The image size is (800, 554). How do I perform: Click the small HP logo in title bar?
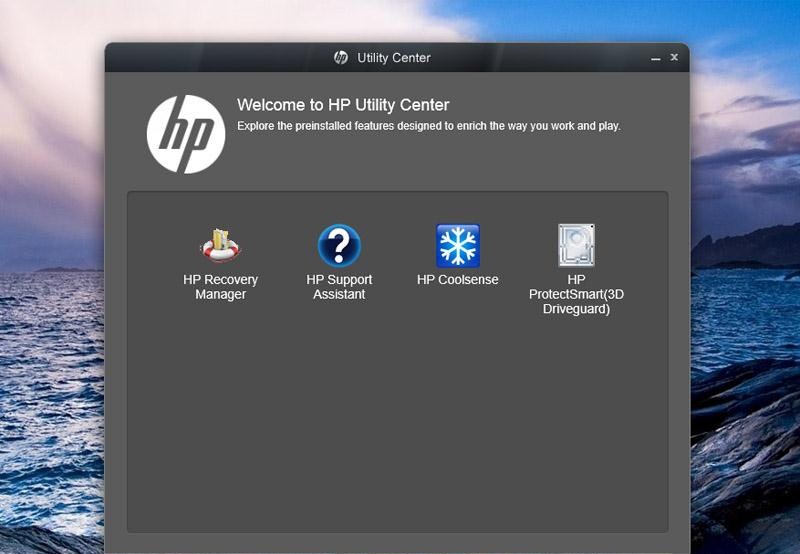341,58
